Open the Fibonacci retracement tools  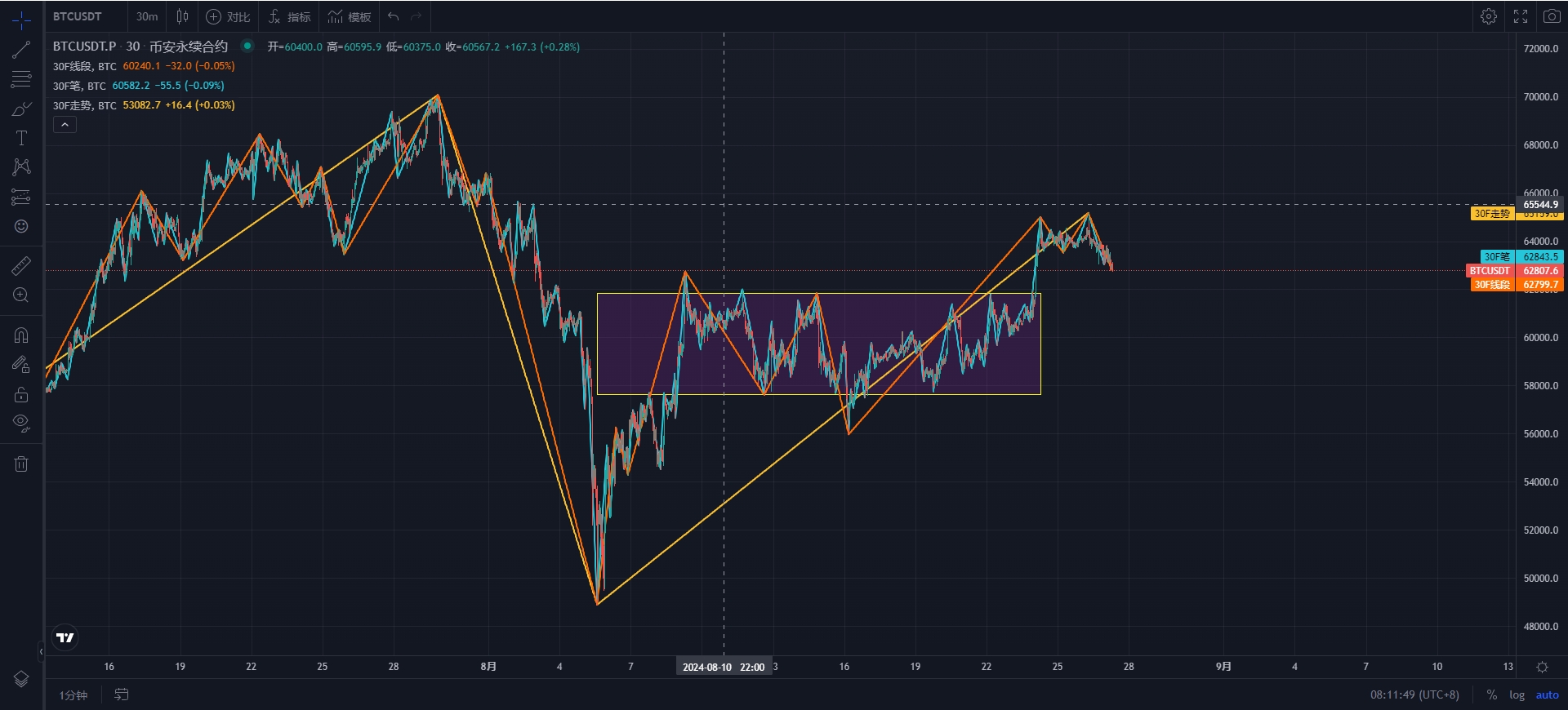pyautogui.click(x=21, y=79)
